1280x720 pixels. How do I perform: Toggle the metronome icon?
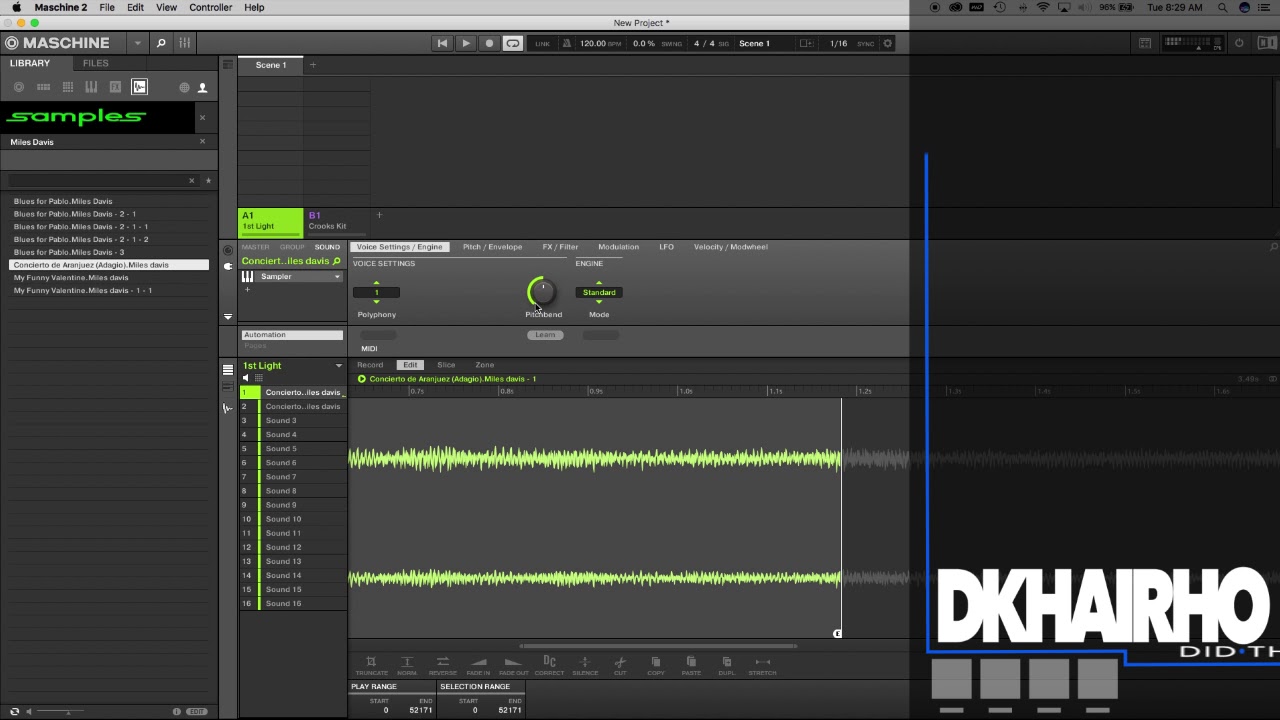click(x=567, y=43)
